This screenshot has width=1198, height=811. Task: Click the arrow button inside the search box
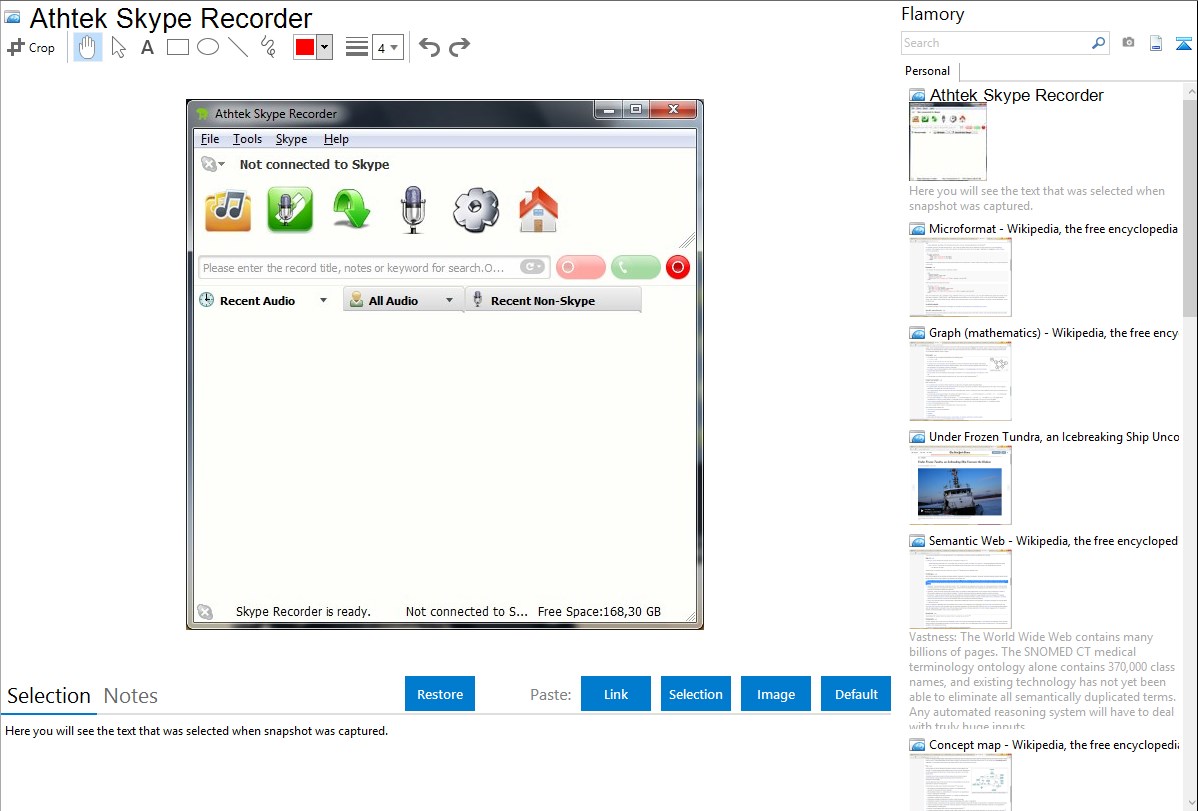coord(533,267)
